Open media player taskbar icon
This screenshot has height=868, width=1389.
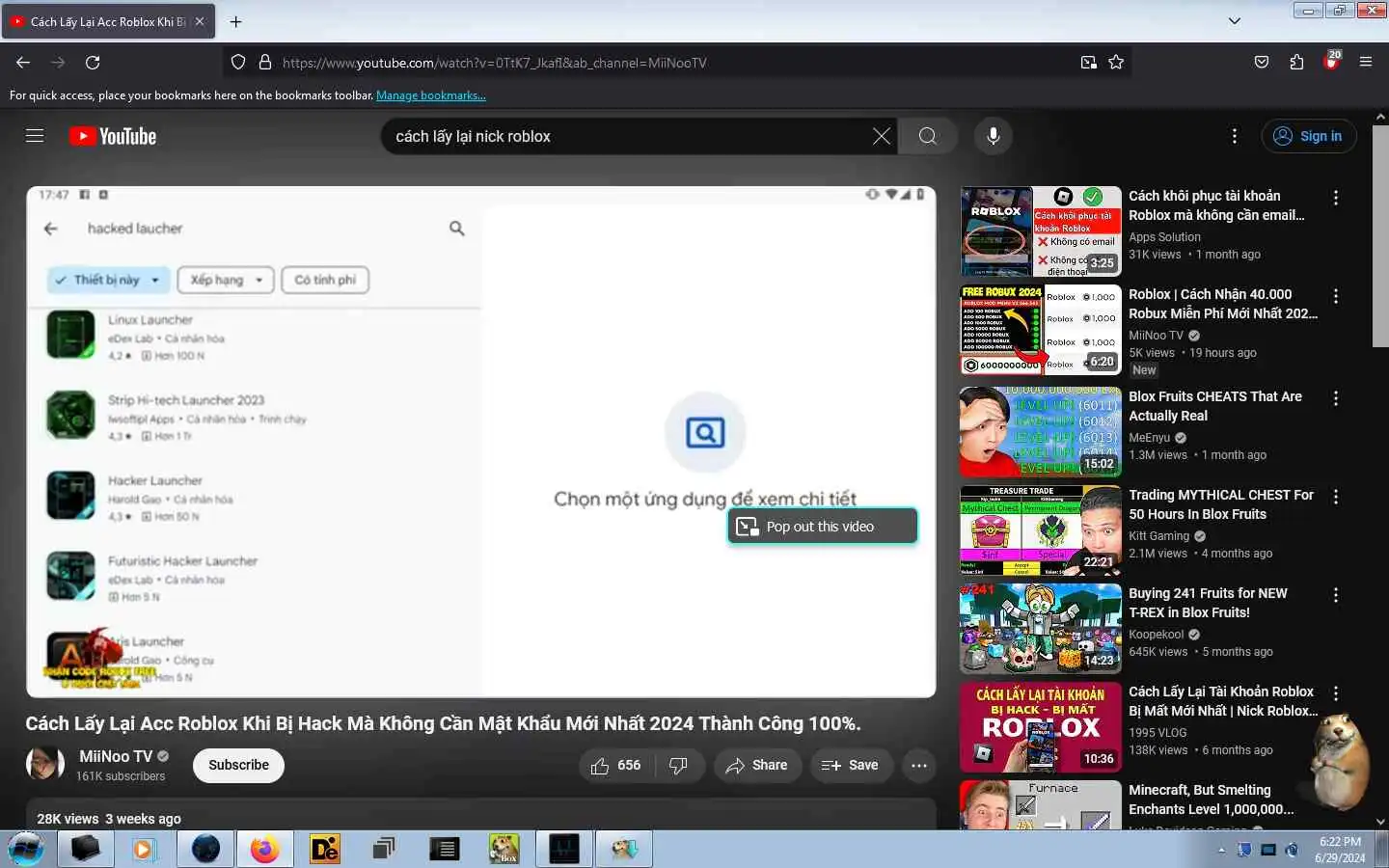click(x=144, y=849)
